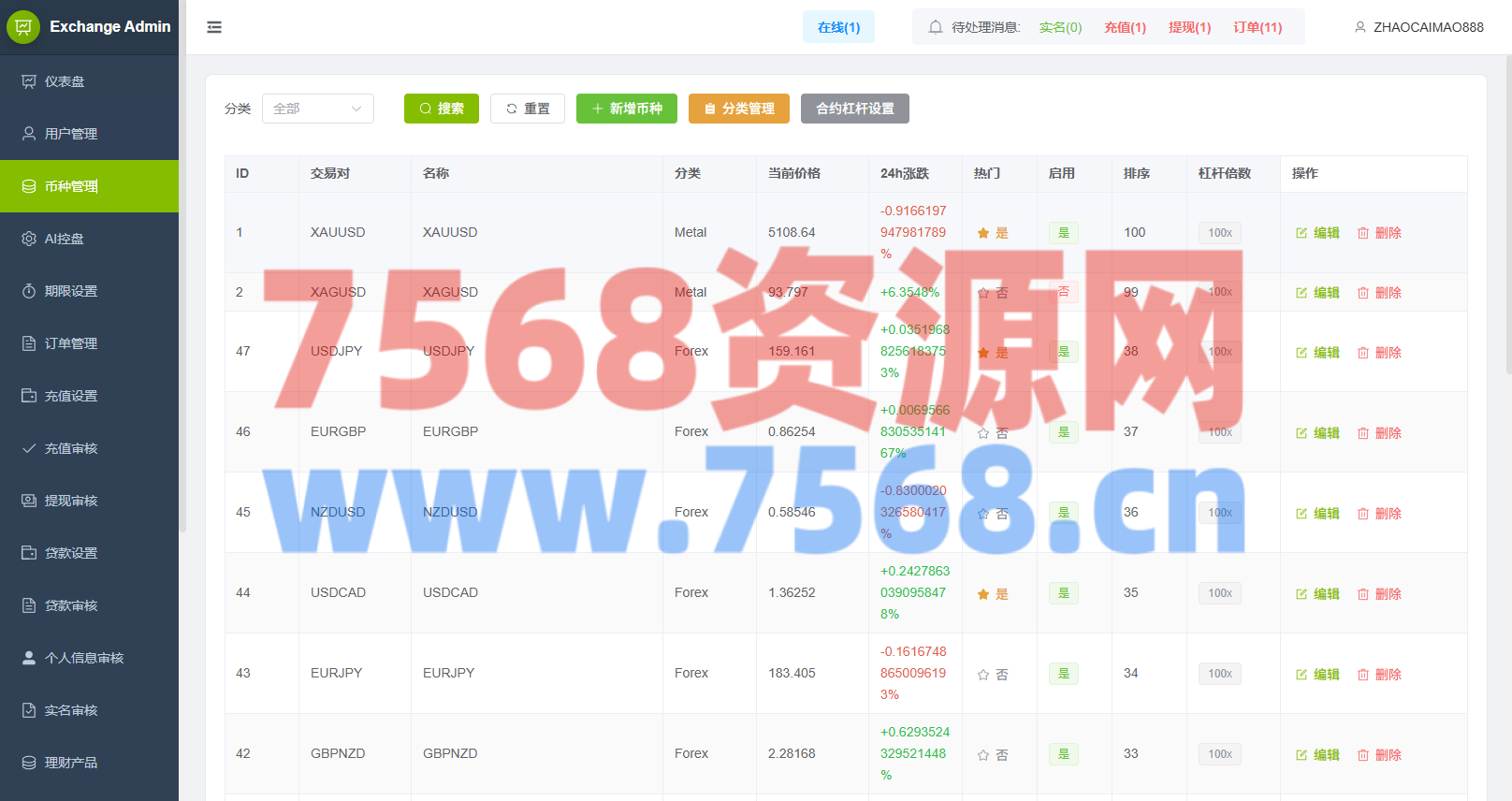The width and height of the screenshot is (1512, 801).
Task: Click the 合约杠杆设置 button
Action: click(854, 109)
